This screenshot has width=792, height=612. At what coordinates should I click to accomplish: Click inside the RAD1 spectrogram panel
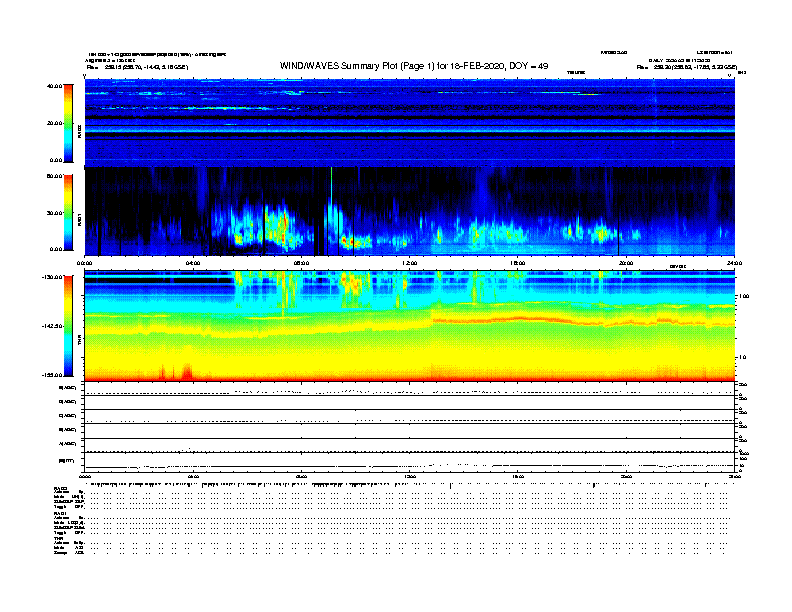410,212
